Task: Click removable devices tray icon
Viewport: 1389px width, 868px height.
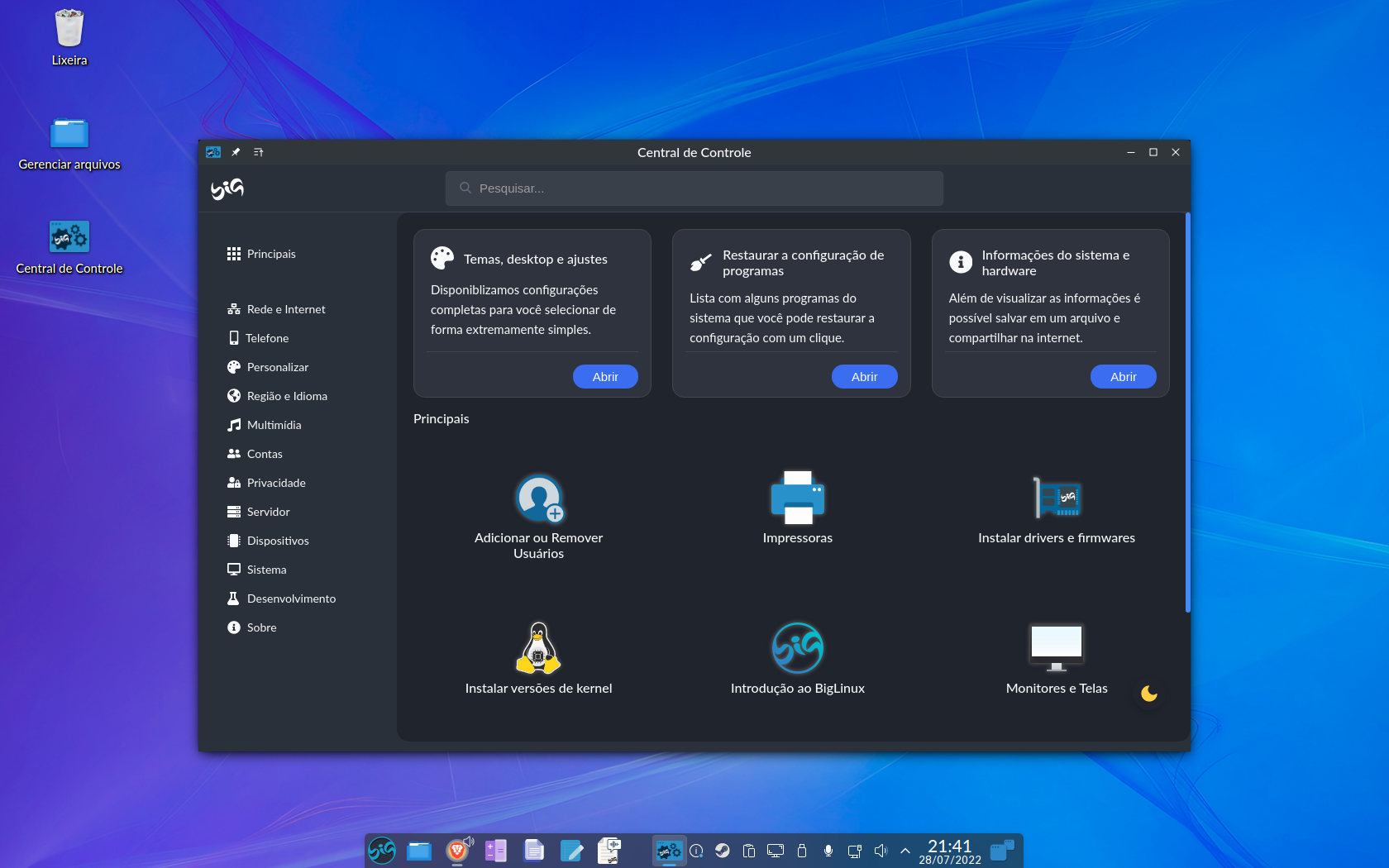Action: click(802, 851)
